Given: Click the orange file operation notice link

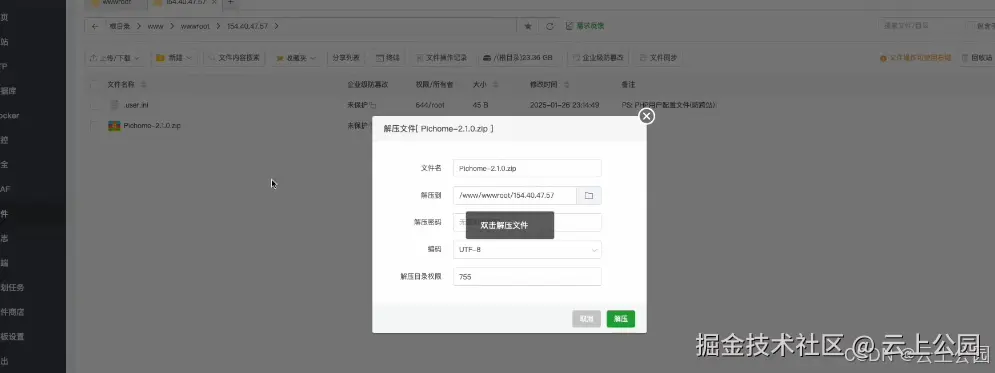Looking at the screenshot, I should [x=916, y=58].
